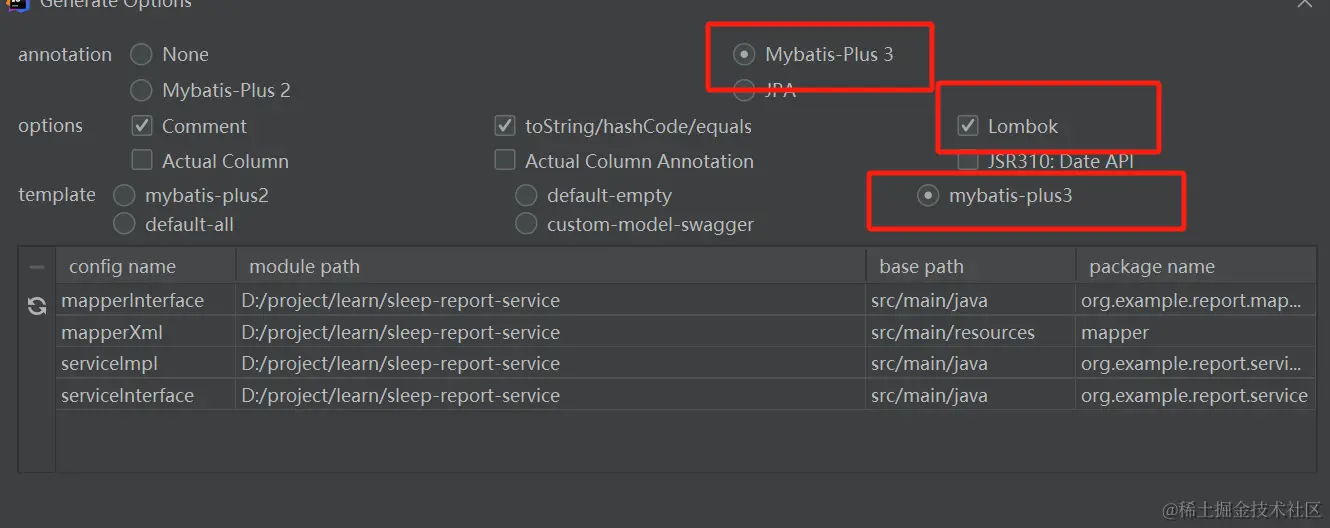
Task: Select the mybatis-plus3 template radio
Action: 928,195
